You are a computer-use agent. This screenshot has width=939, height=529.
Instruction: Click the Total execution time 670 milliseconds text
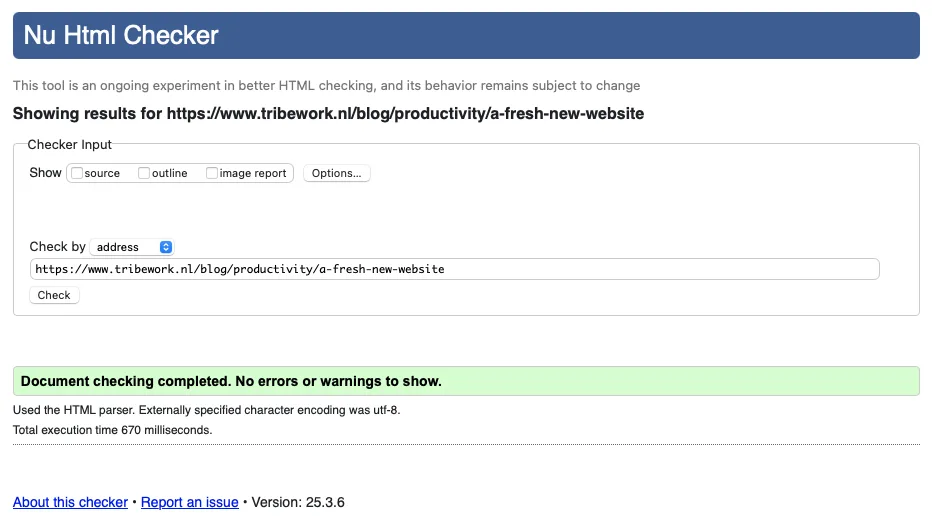tap(113, 430)
